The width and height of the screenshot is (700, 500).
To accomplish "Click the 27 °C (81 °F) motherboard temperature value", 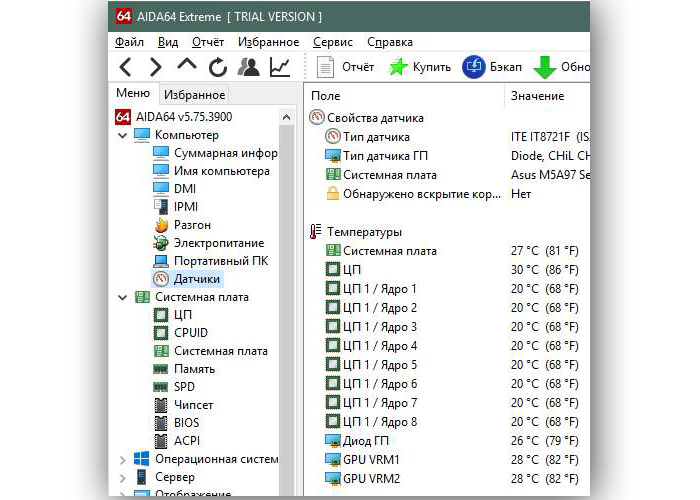I will click(x=545, y=251).
